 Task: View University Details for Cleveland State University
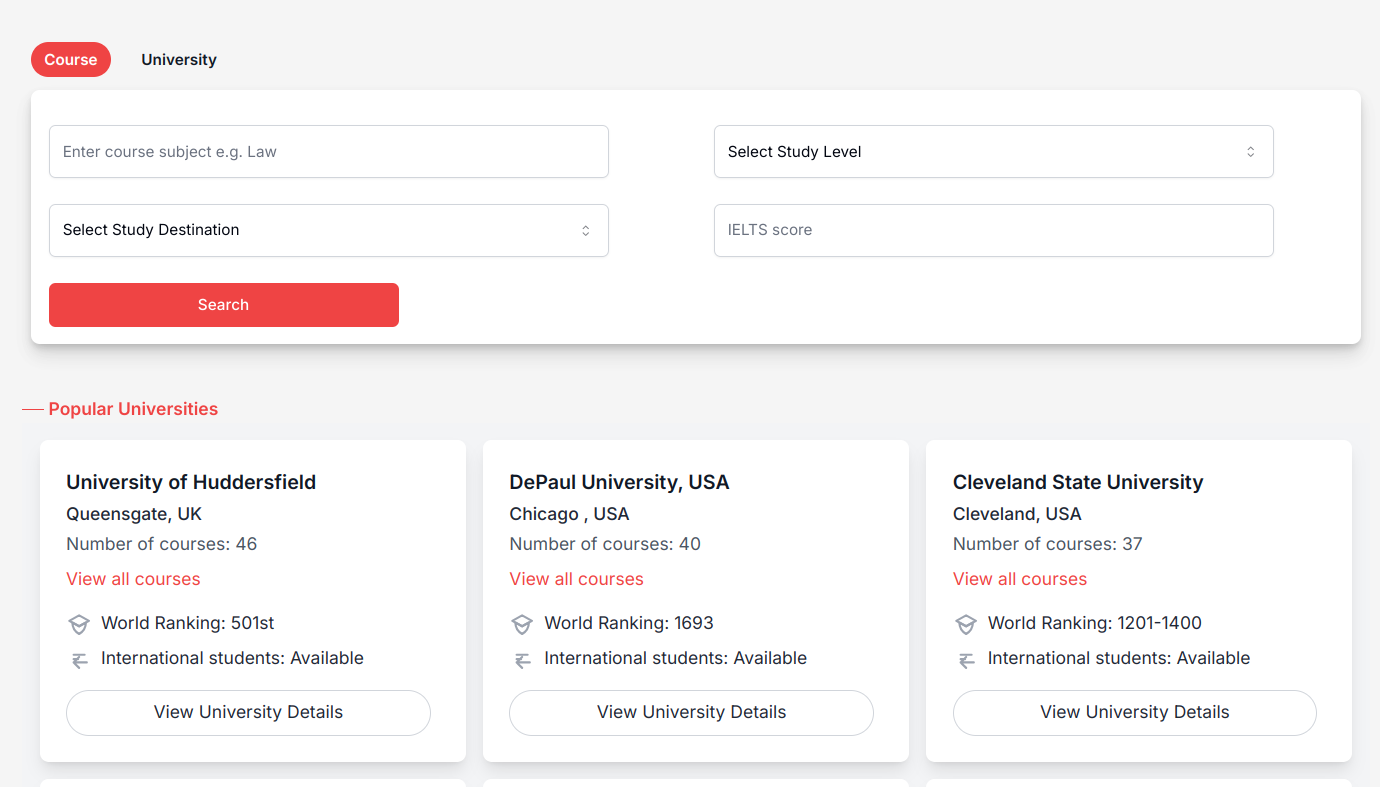(x=1134, y=712)
